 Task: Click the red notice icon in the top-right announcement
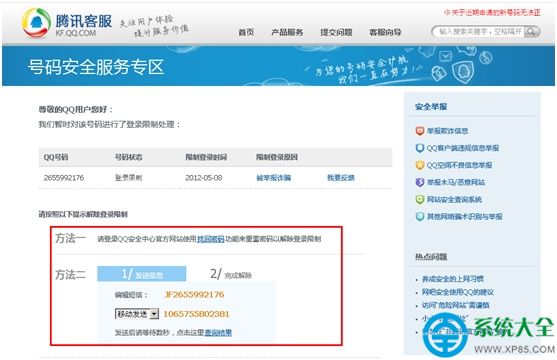coord(447,12)
